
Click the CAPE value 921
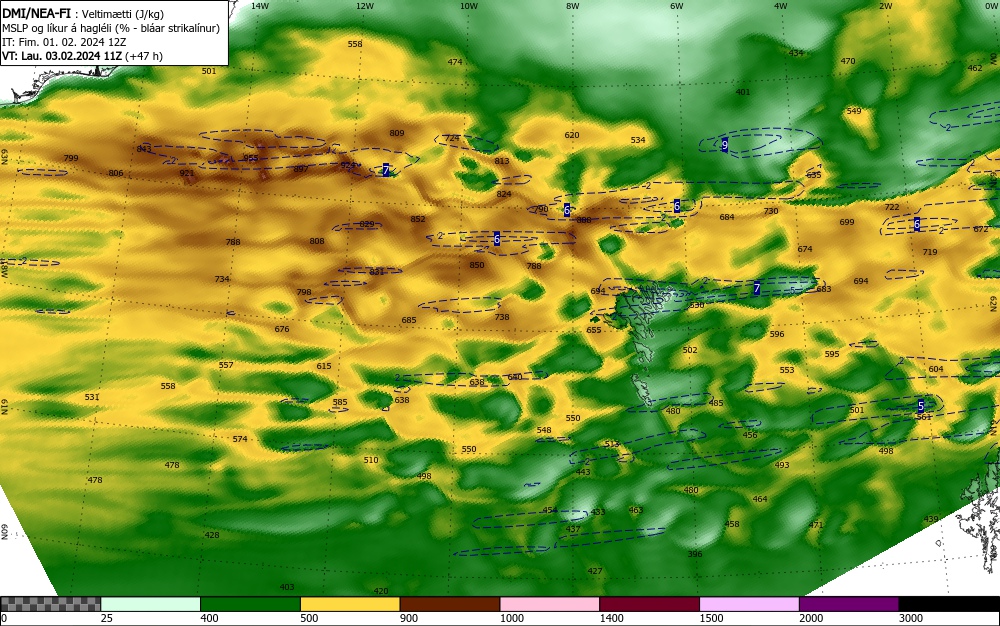pyautogui.click(x=187, y=173)
